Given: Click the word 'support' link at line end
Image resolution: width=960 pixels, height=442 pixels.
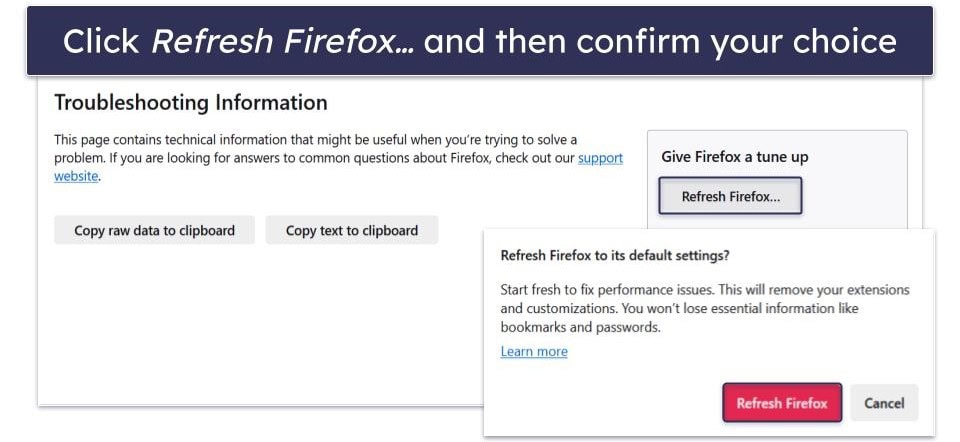Looking at the screenshot, I should (600, 158).
